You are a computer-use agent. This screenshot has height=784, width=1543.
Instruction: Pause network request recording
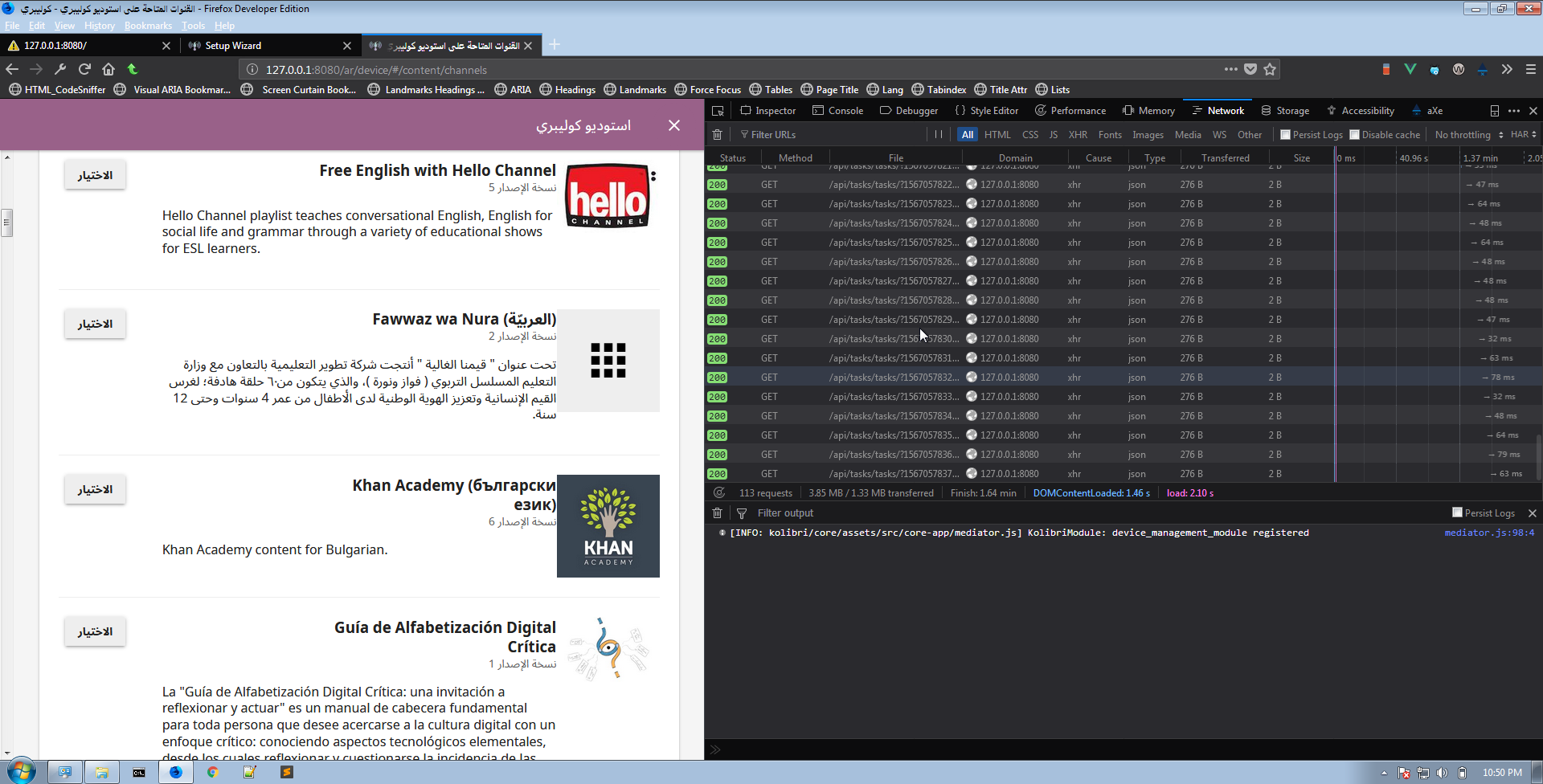coord(938,134)
